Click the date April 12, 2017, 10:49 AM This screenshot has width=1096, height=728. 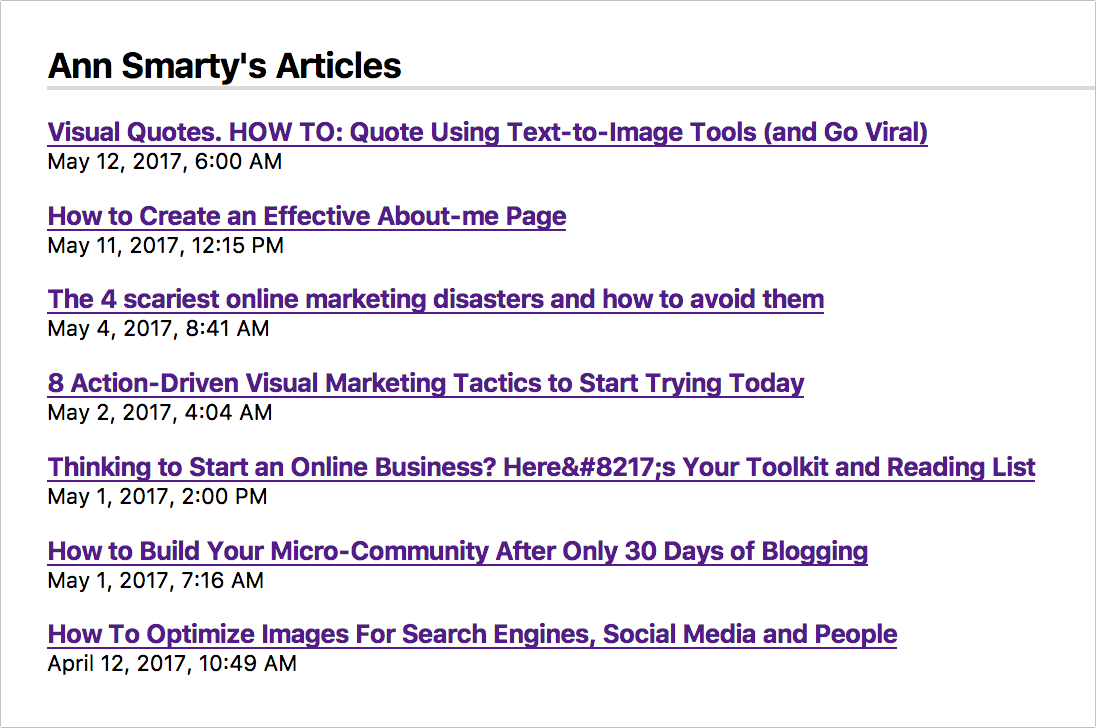[172, 663]
